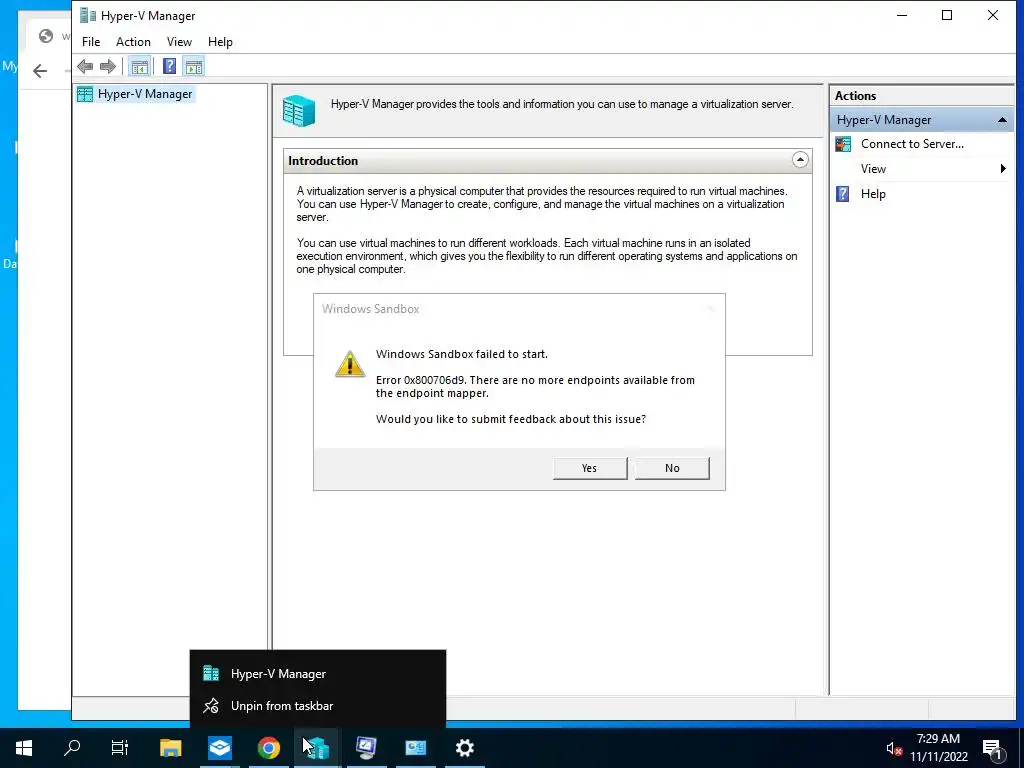1024x768 pixels.
Task: Toggle the Show/Hide Action Pane toolbar icon
Action: 194,66
